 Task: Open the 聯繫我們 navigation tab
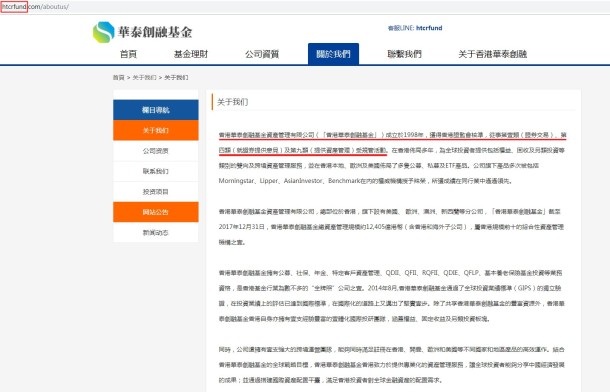click(405, 54)
